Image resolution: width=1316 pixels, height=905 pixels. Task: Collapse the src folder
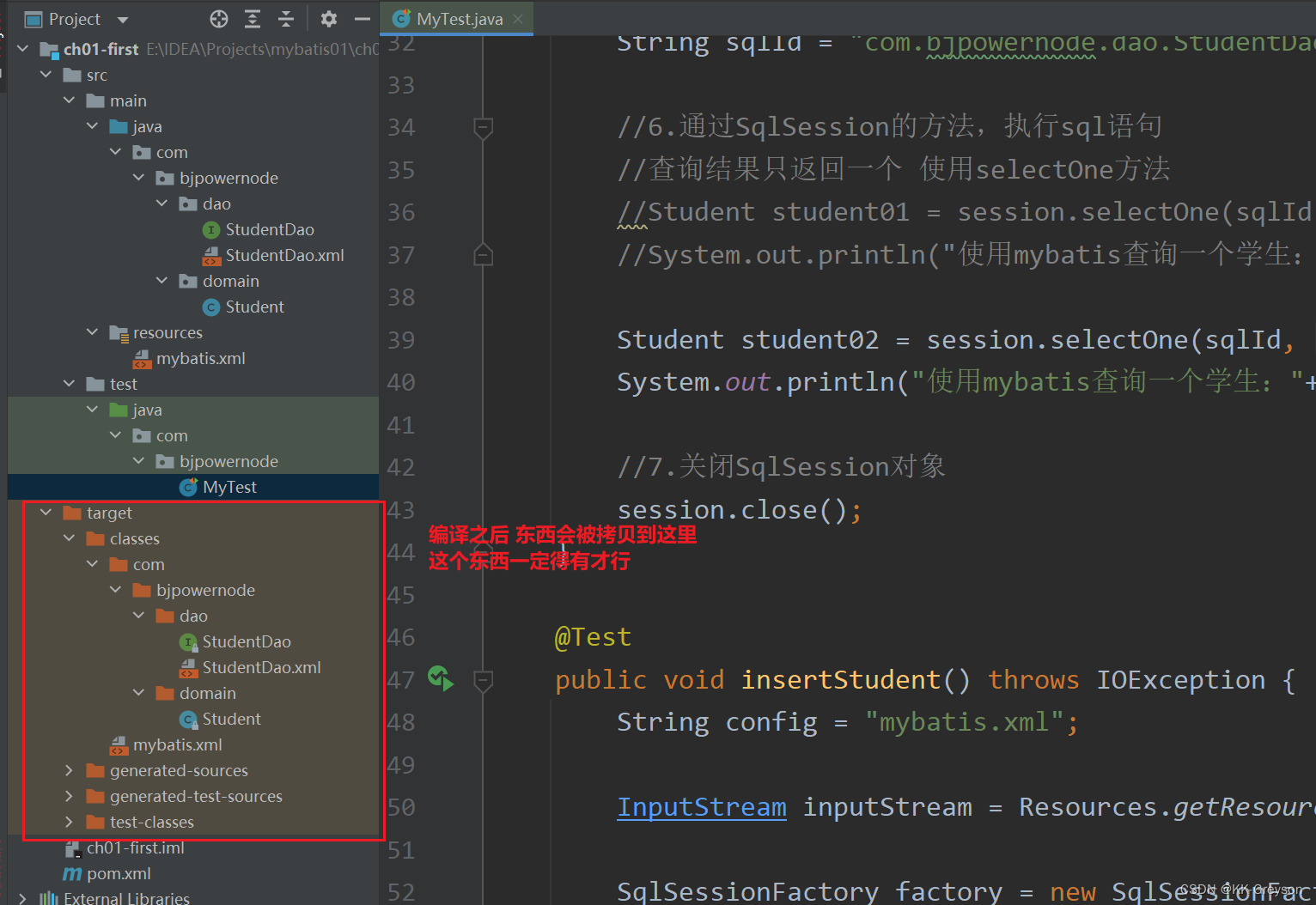(x=46, y=75)
